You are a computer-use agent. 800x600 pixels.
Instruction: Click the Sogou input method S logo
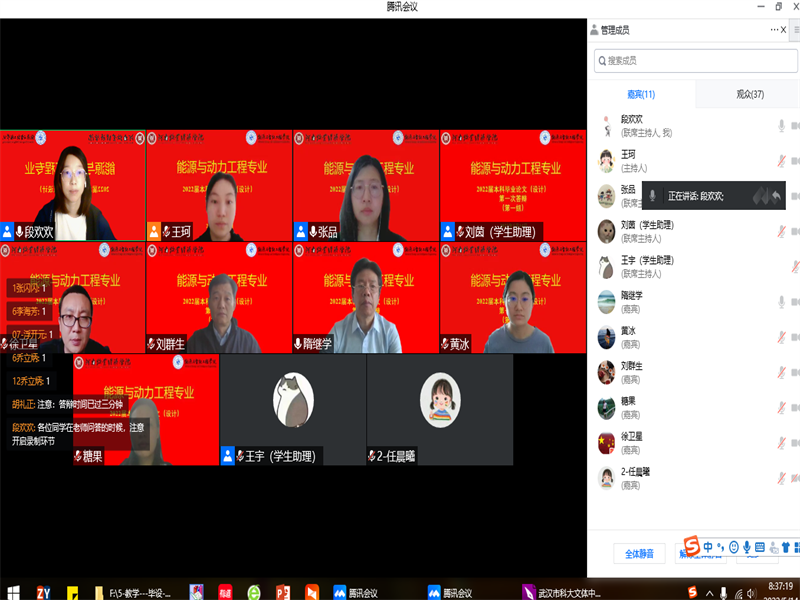coord(692,546)
